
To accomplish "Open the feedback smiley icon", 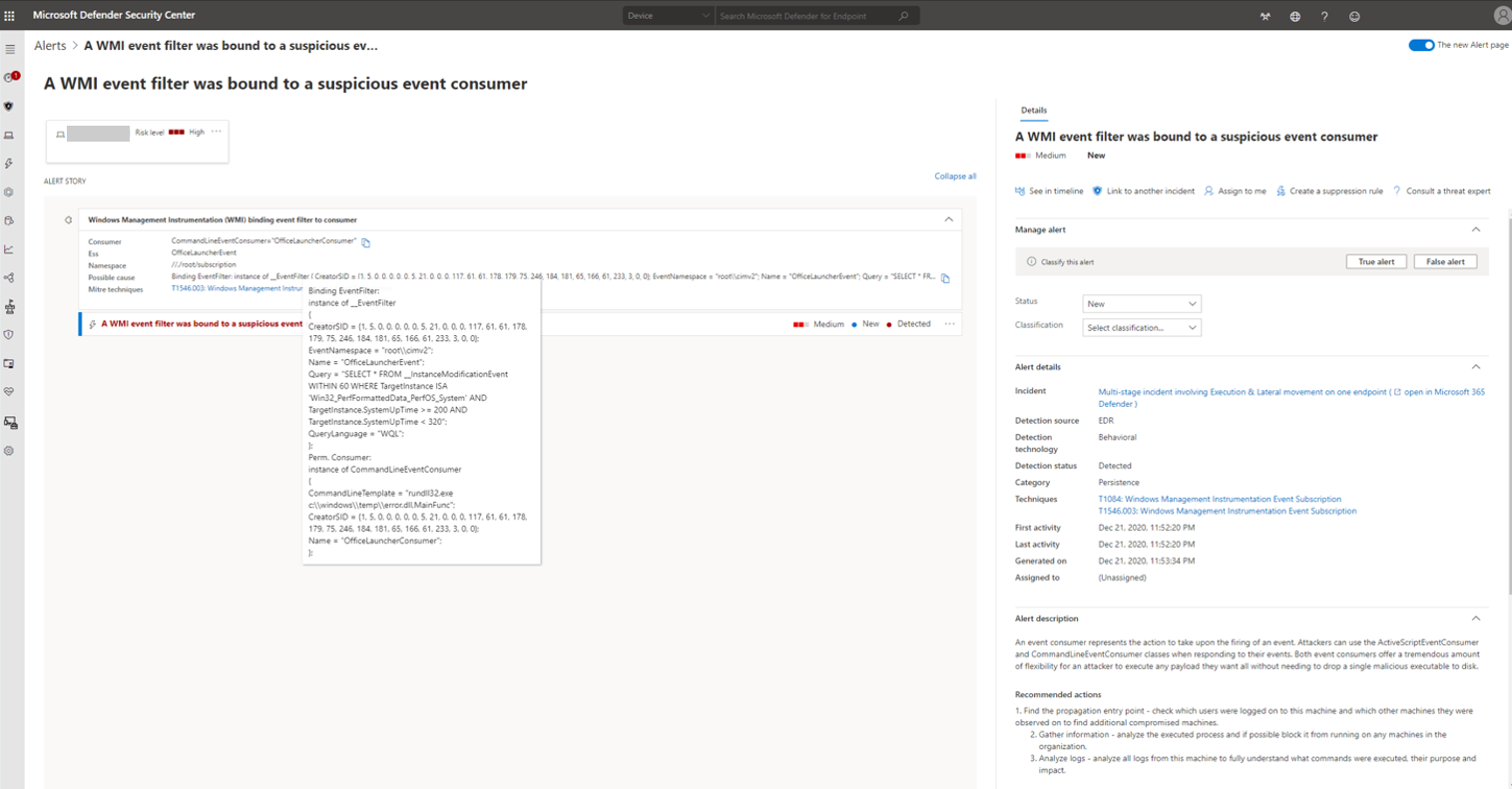I will (x=1354, y=16).
